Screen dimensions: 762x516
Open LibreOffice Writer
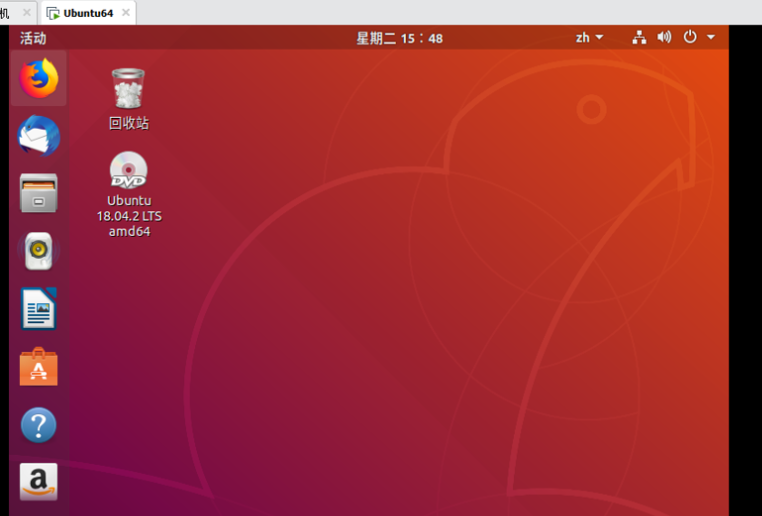point(38,309)
